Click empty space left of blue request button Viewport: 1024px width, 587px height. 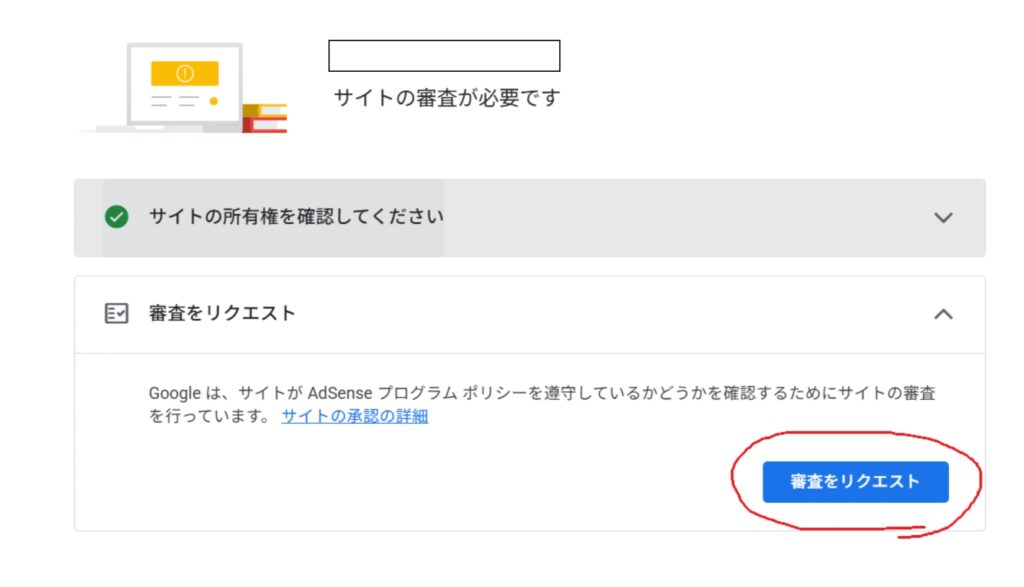500,482
